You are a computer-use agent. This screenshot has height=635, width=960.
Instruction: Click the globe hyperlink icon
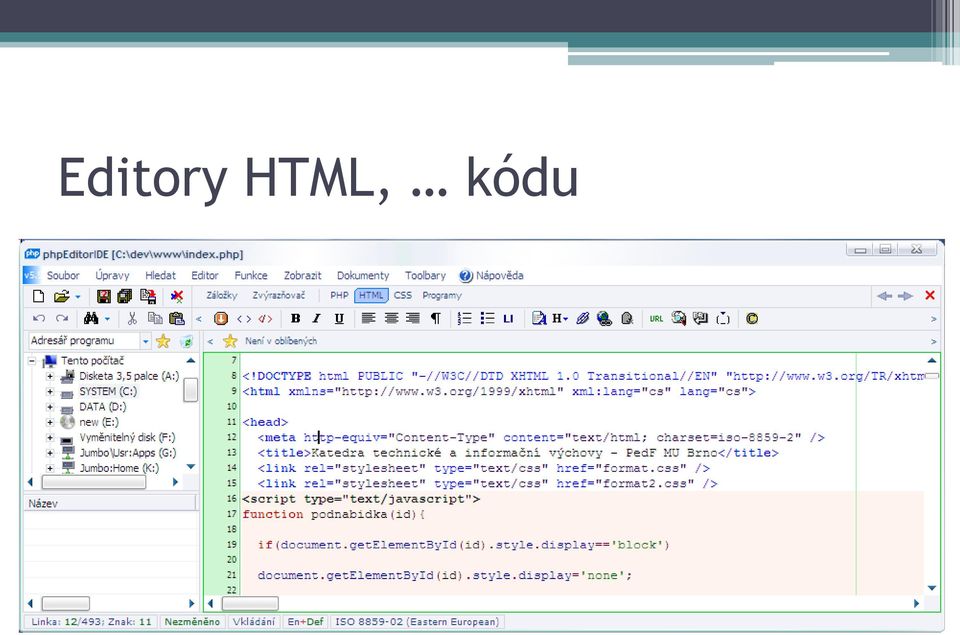click(x=604, y=318)
